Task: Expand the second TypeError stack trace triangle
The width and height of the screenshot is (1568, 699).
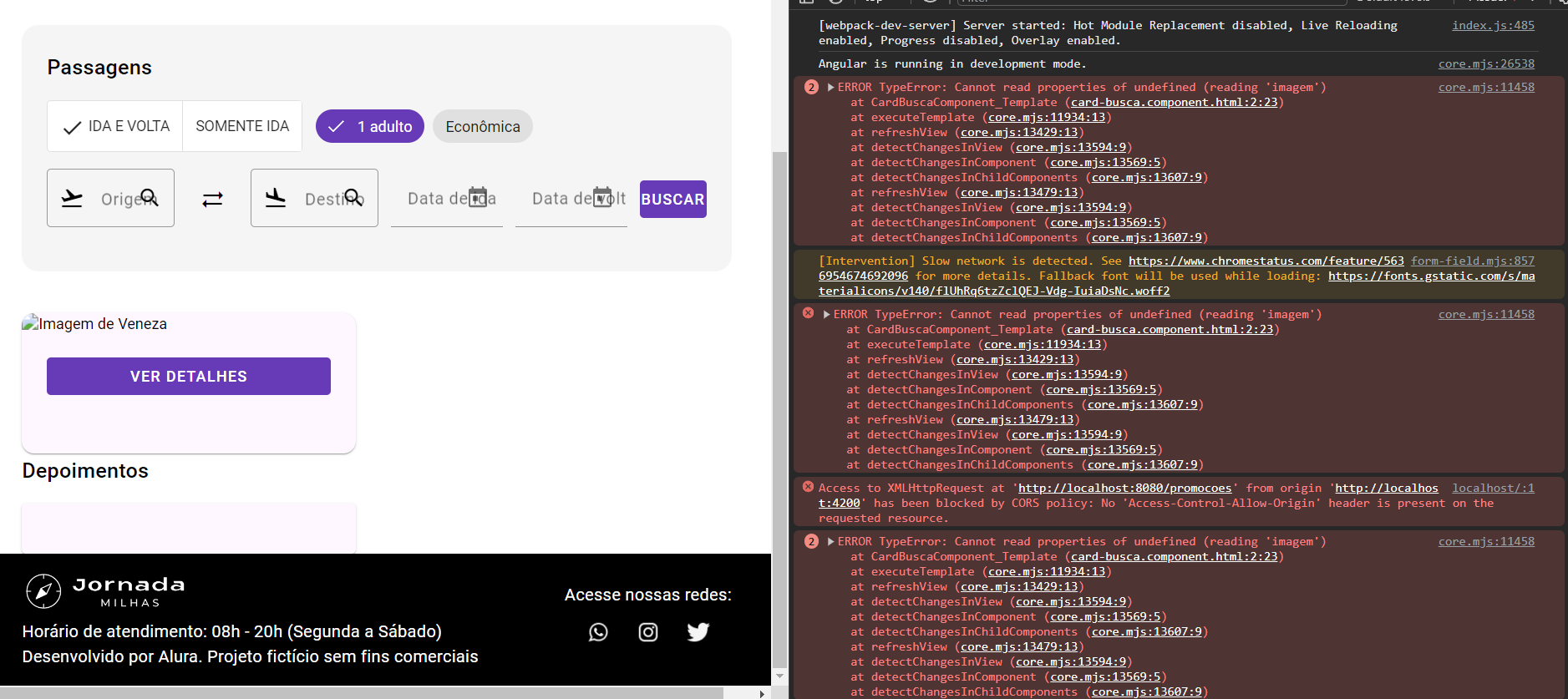Action: (x=826, y=314)
